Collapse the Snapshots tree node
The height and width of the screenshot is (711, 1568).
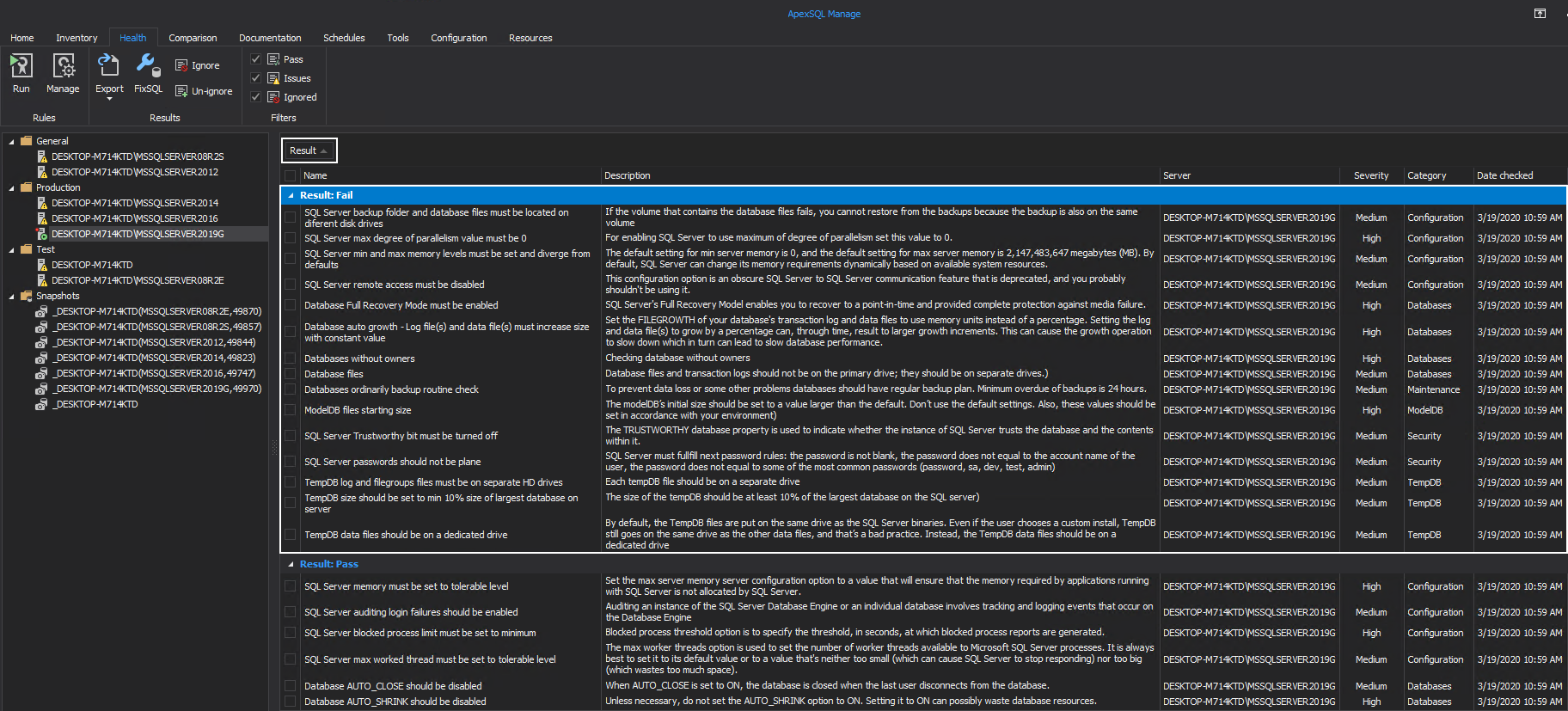(x=12, y=296)
